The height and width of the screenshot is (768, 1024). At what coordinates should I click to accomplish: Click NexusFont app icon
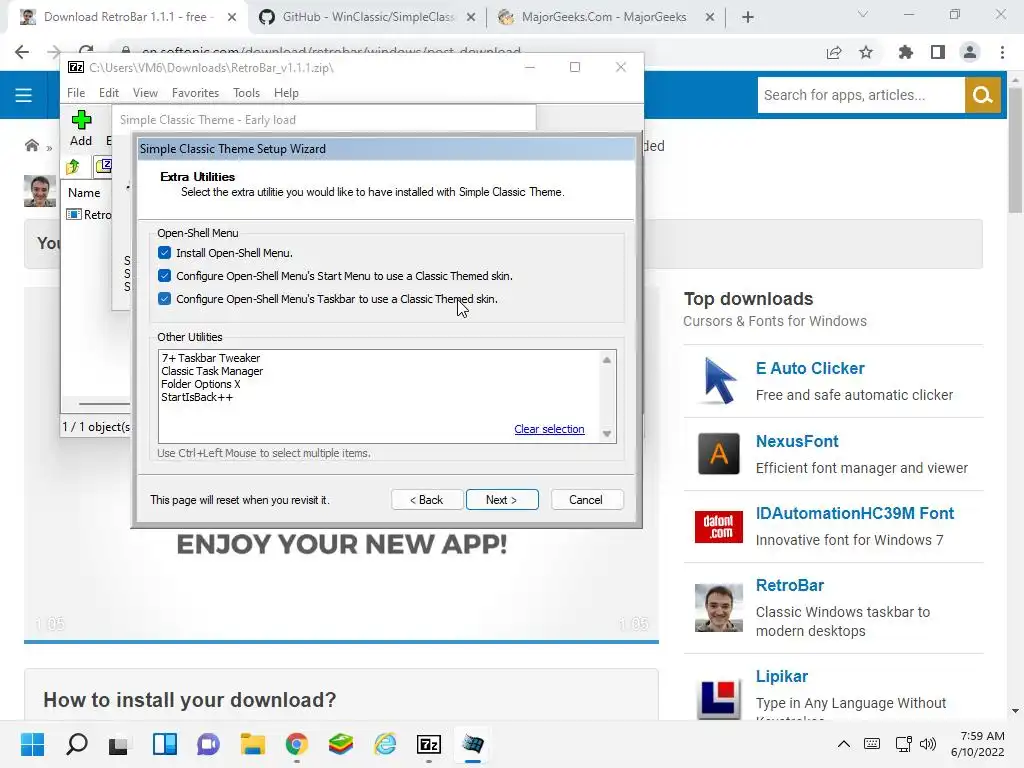[718, 453]
